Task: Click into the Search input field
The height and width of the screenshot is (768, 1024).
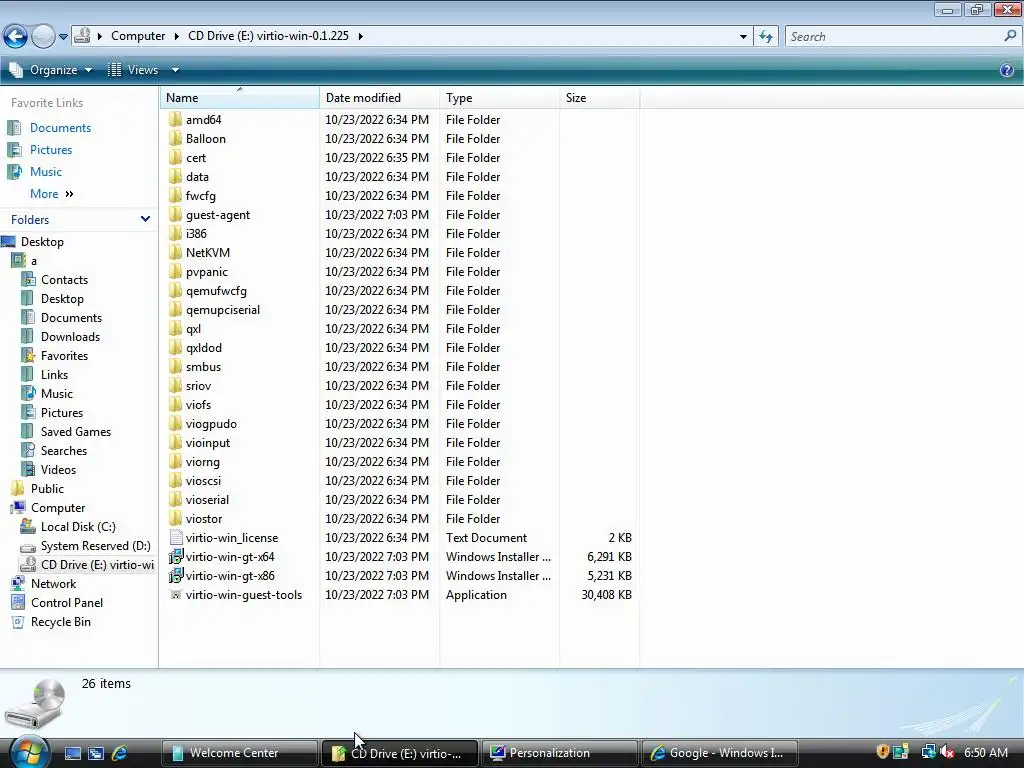Action: 895,37
